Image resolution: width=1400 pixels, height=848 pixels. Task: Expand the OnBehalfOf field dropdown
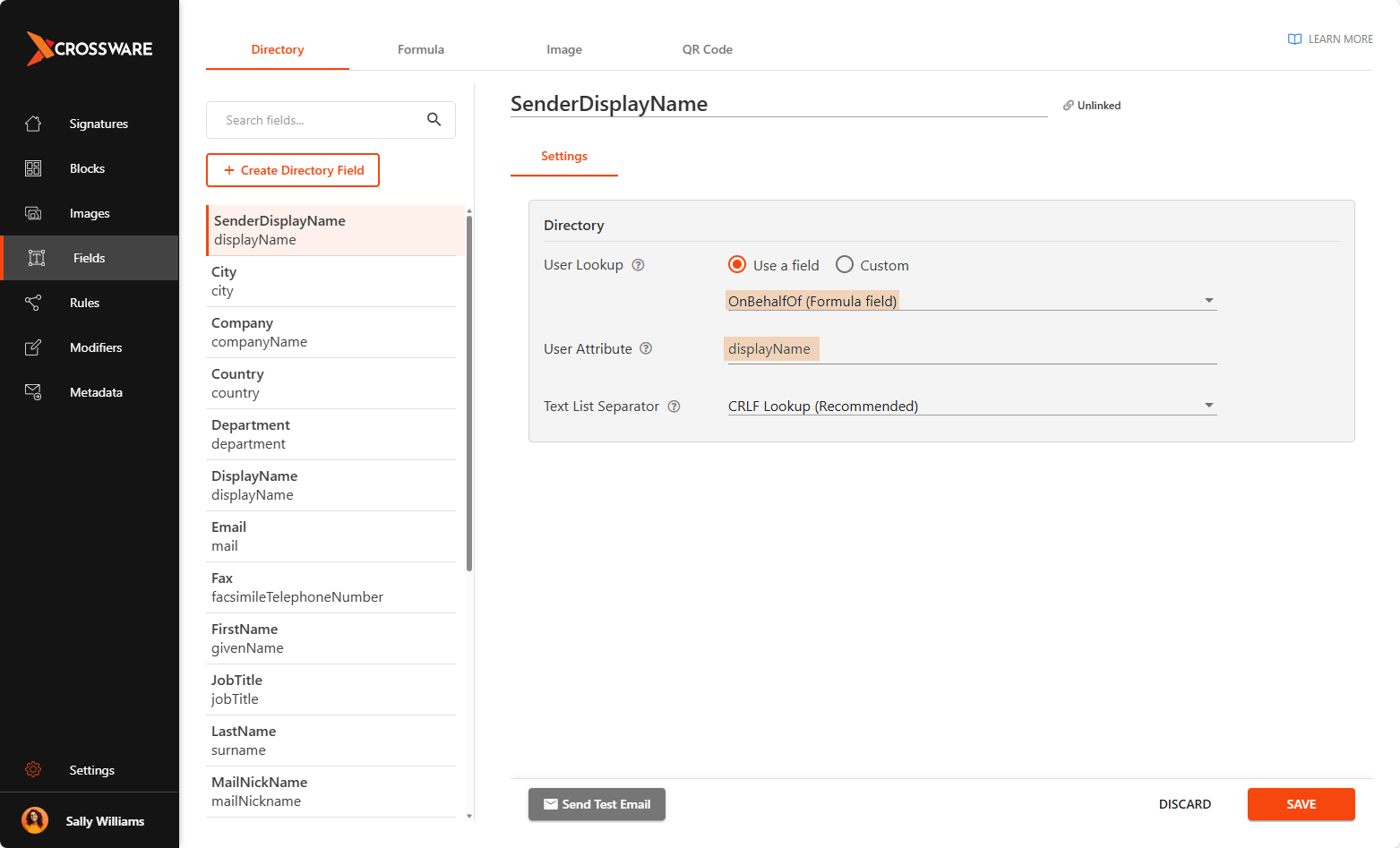(1208, 301)
